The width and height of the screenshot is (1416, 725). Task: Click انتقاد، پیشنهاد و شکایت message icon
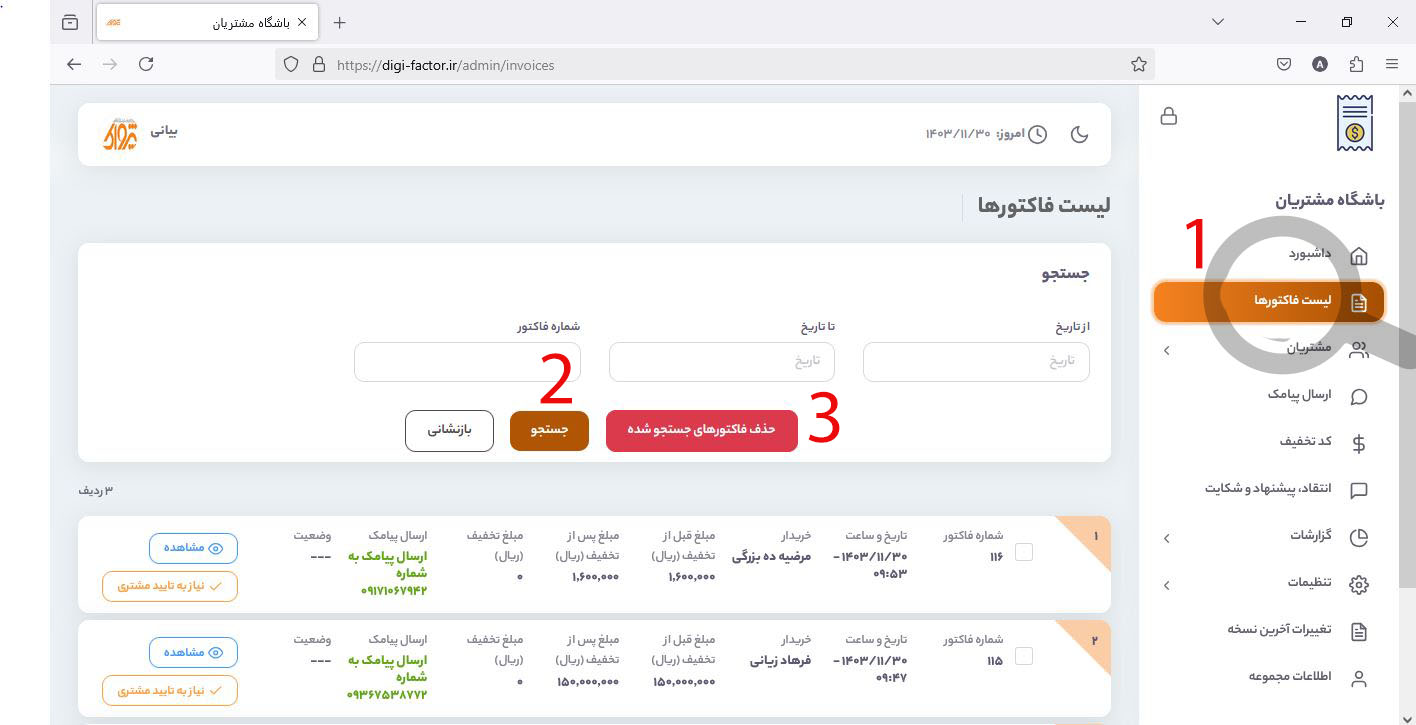click(1358, 490)
